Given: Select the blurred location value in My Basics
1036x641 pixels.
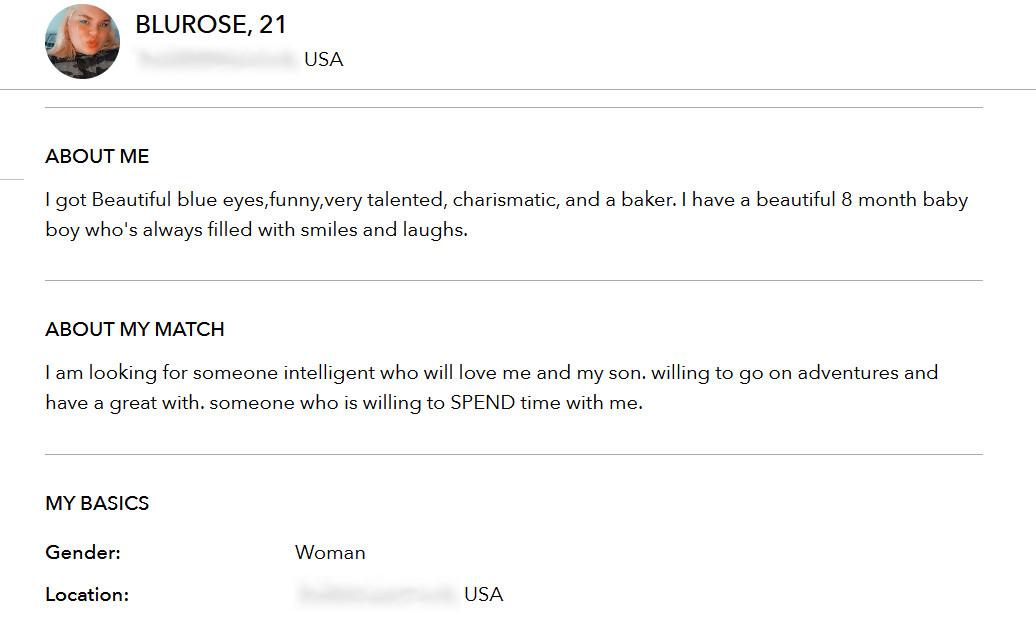Looking at the screenshot, I should (377, 594).
